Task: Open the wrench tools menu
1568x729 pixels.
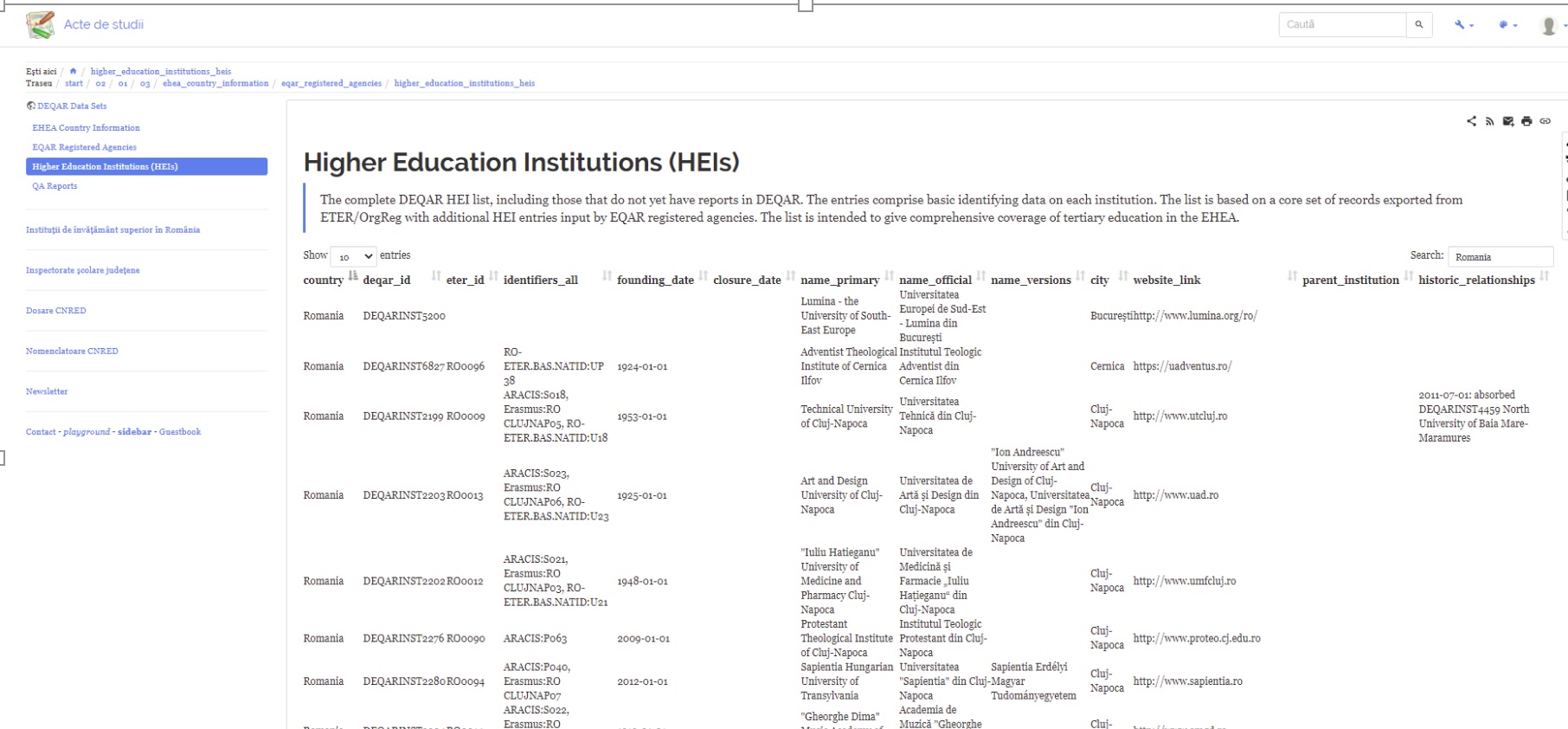Action: 1464,25
